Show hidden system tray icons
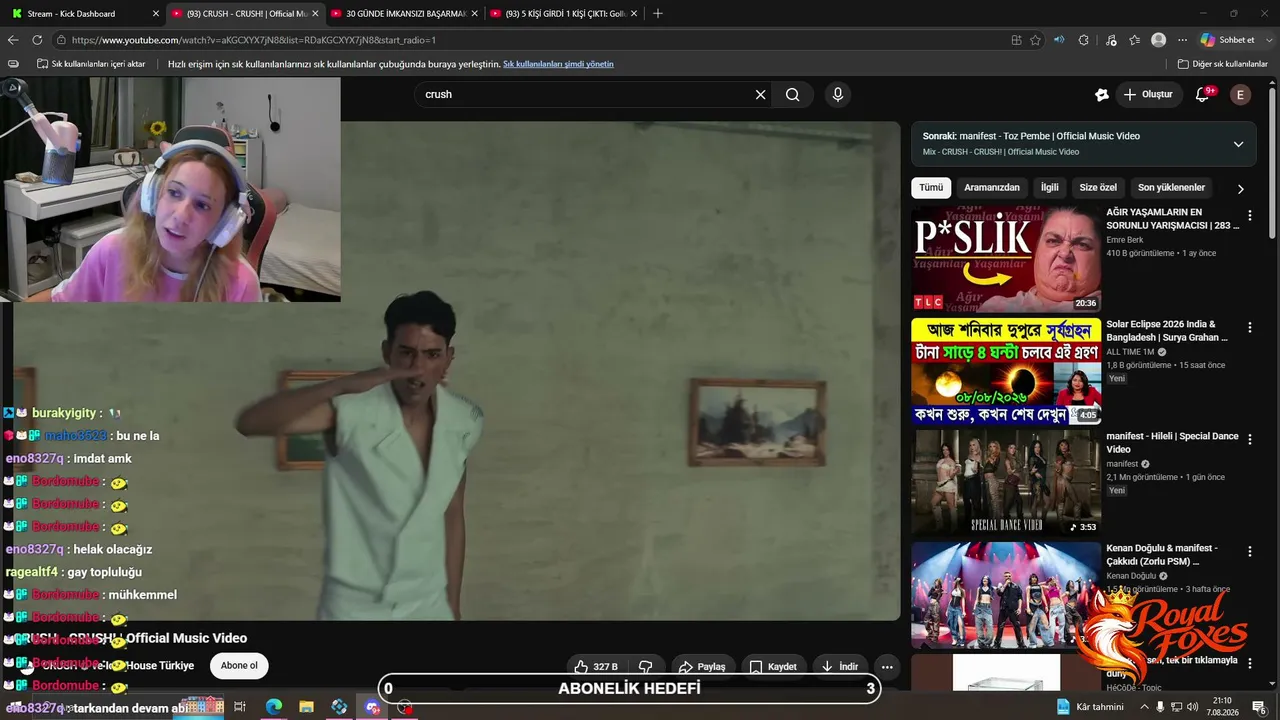1280x720 pixels. coord(1144,707)
